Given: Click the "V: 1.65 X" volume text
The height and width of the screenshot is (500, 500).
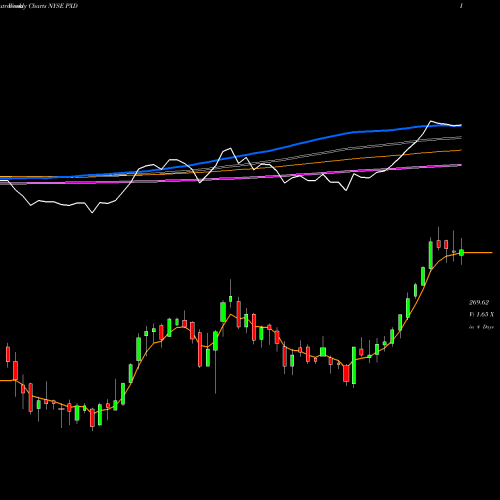Looking at the screenshot, I should pos(481,314).
